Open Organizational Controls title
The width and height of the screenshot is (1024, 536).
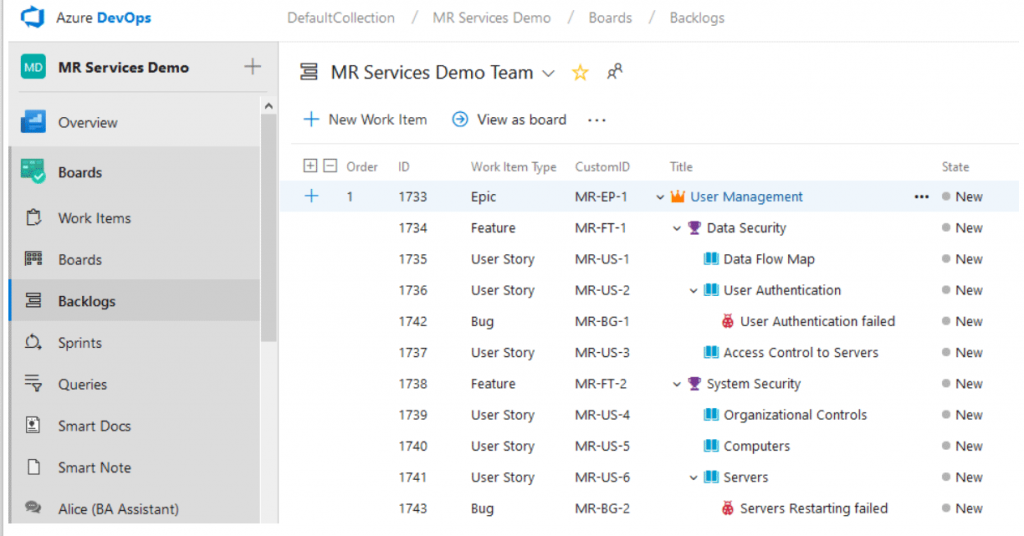(x=795, y=415)
